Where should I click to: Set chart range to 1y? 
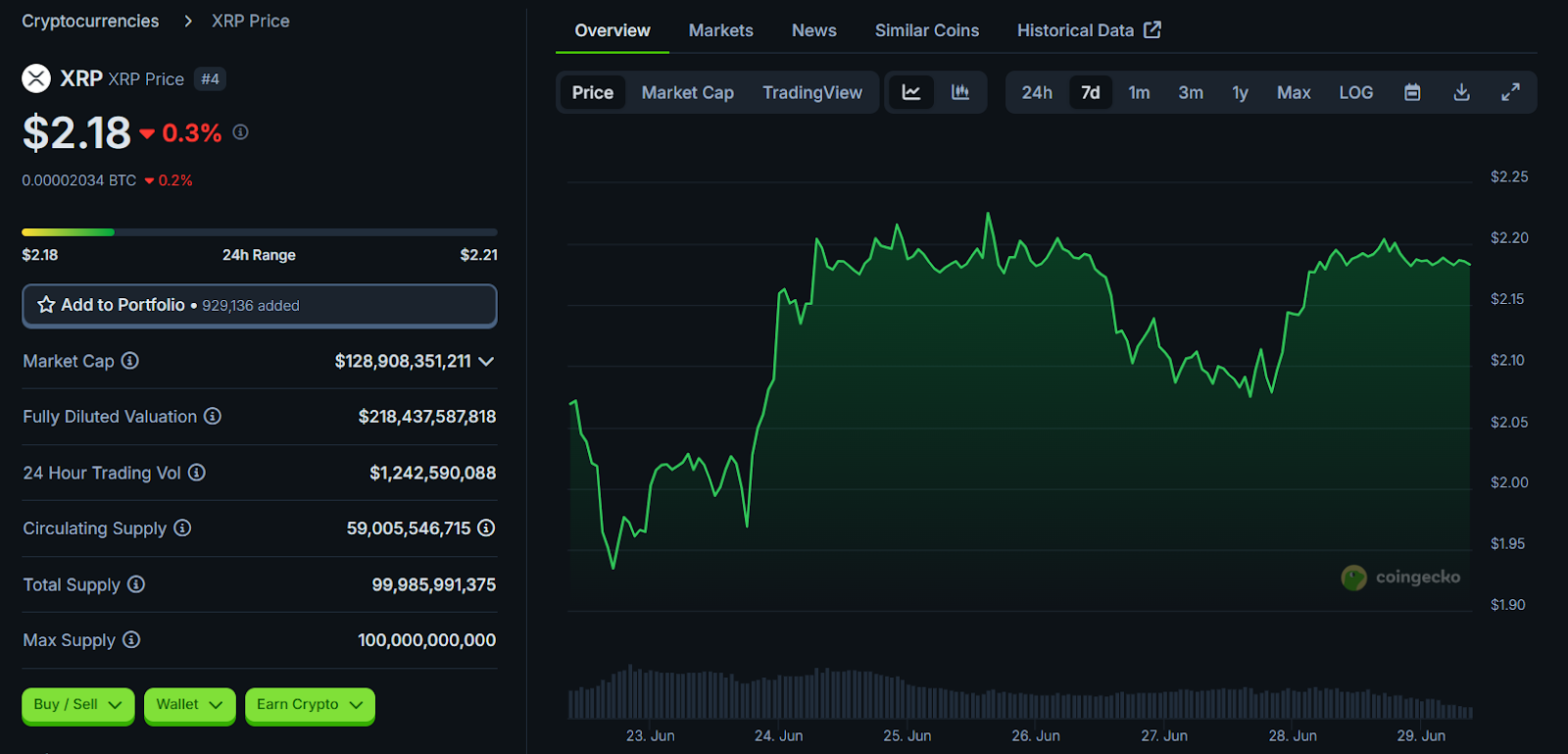[x=1241, y=92]
